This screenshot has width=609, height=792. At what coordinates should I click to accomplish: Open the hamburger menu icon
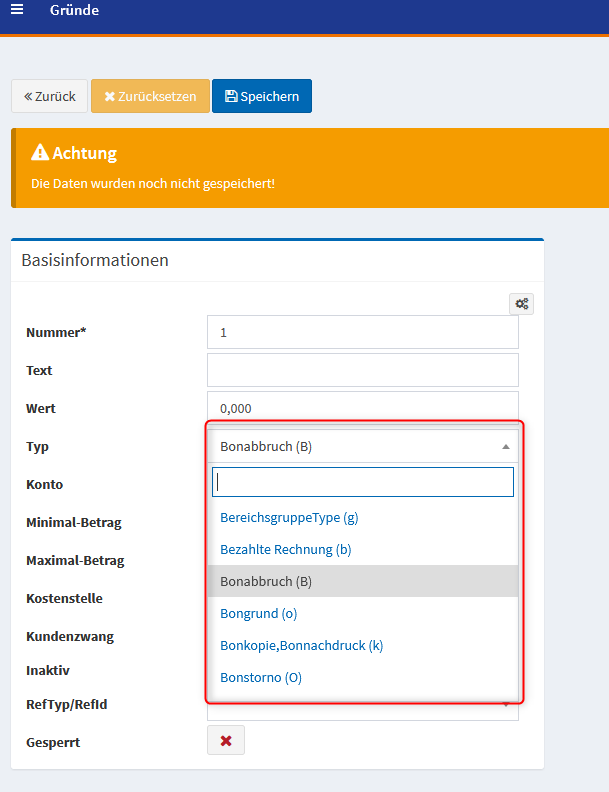(x=17, y=10)
